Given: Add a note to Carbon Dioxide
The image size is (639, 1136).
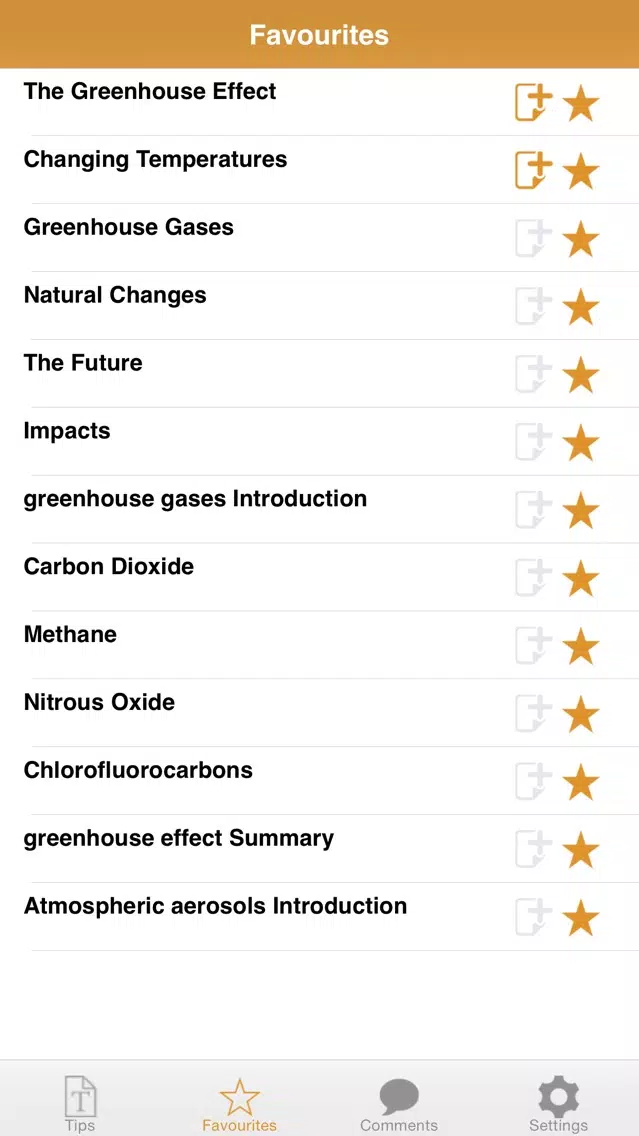Looking at the screenshot, I should pyautogui.click(x=533, y=578).
